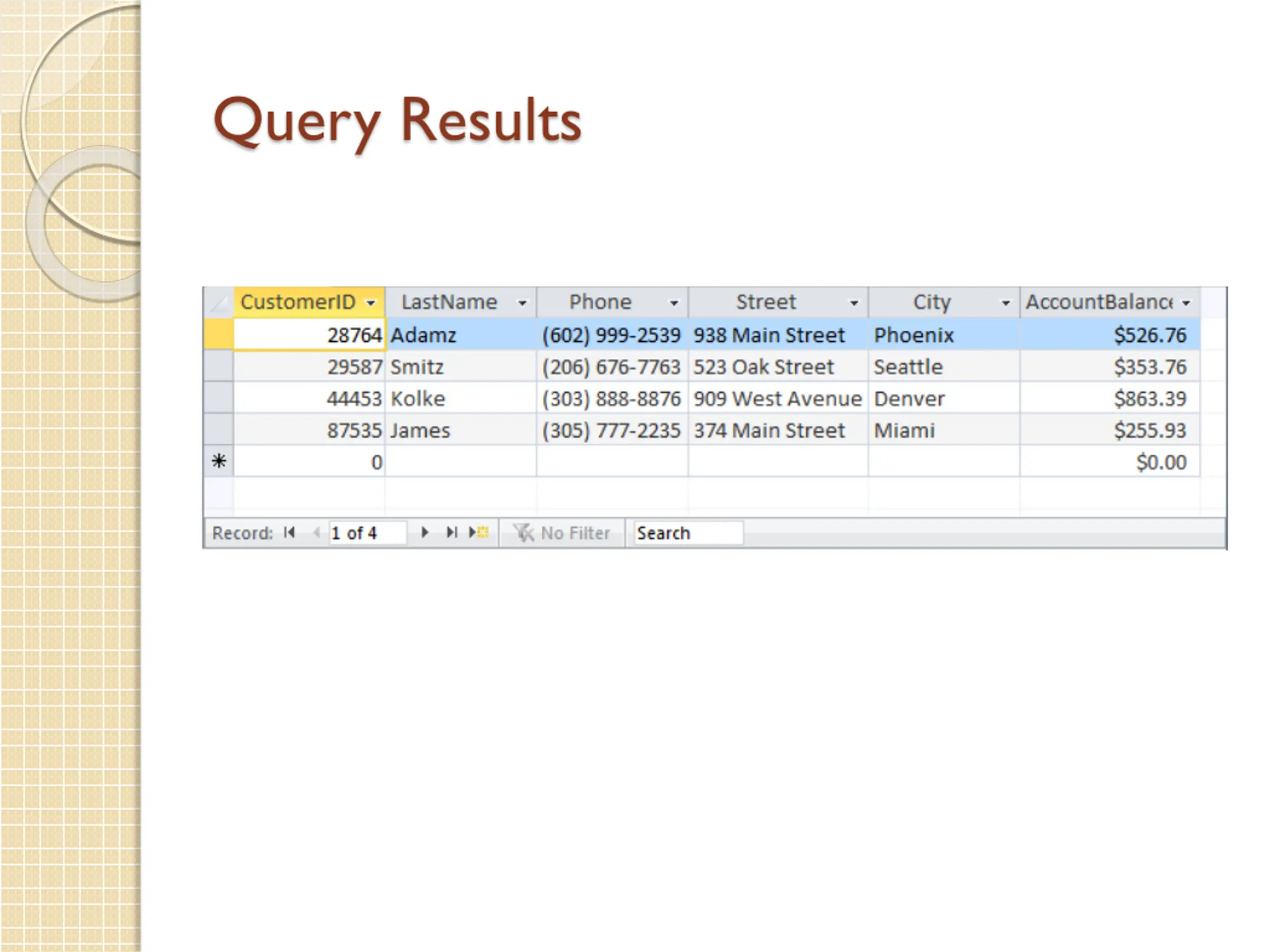The image size is (1270, 952).
Task: Go to previous record arrow
Action: 317,533
